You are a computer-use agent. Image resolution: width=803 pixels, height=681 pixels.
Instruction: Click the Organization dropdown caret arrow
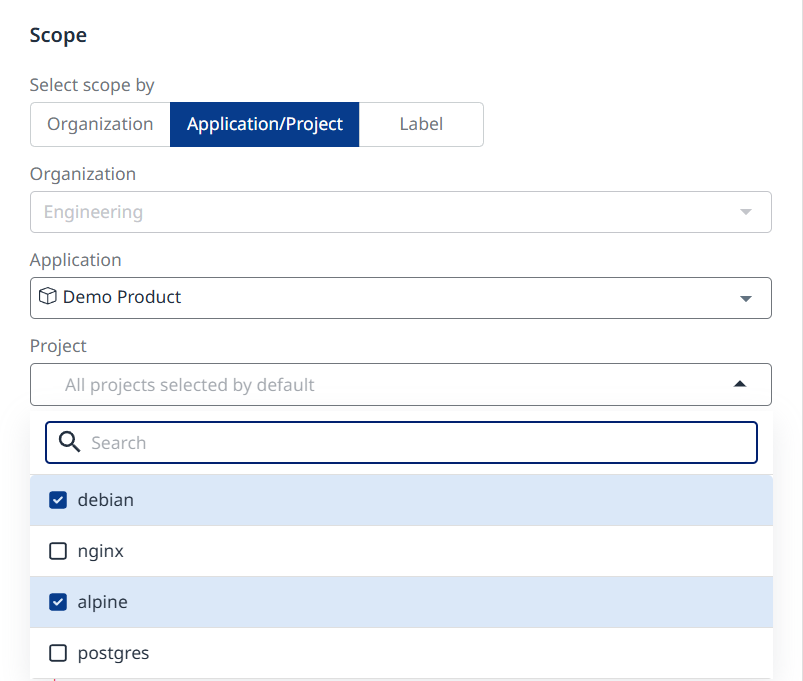[x=745, y=212]
